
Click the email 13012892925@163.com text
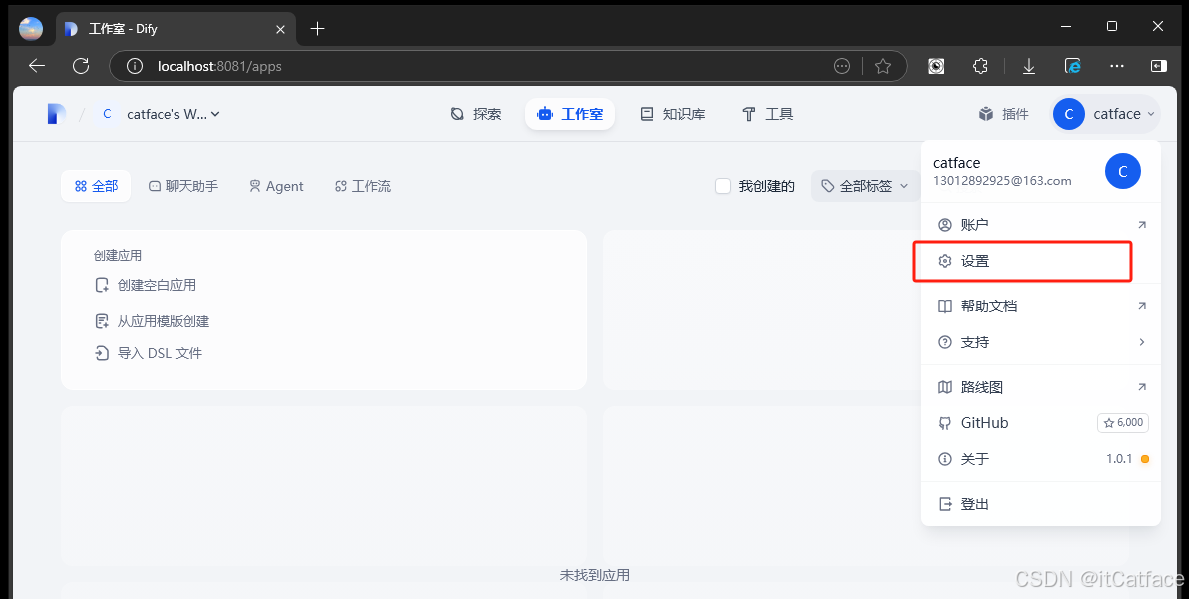click(x=1002, y=180)
